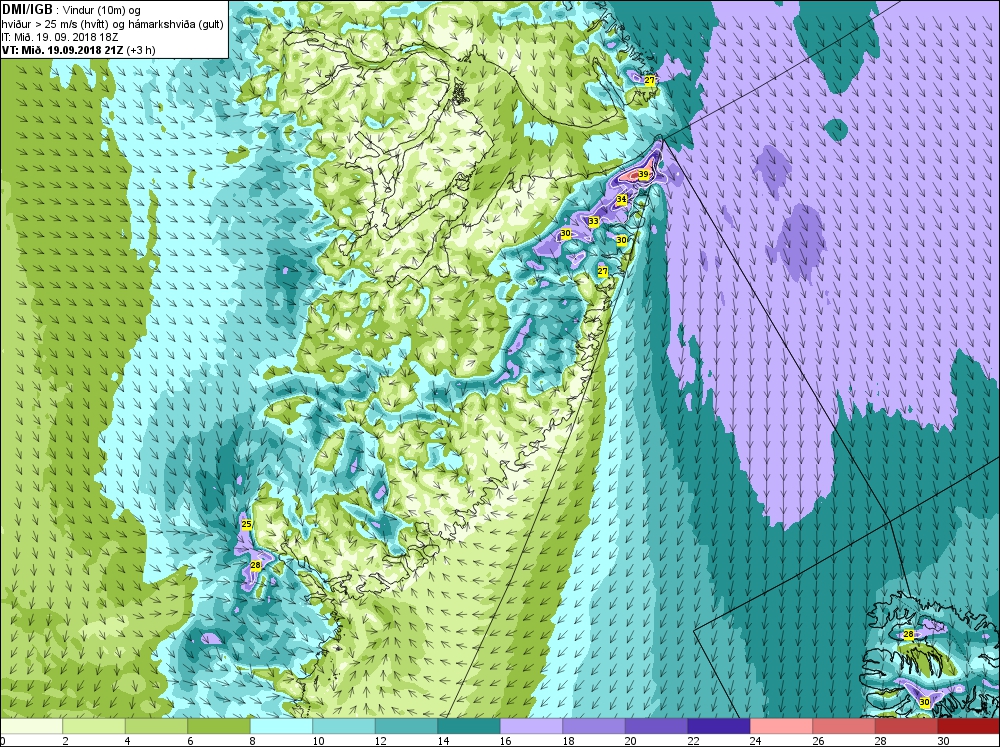Viewport: 1000px width, 747px height.
Task: Select the 14–16 m/s dark teal legend swatch
Action: pyautogui.click(x=469, y=726)
